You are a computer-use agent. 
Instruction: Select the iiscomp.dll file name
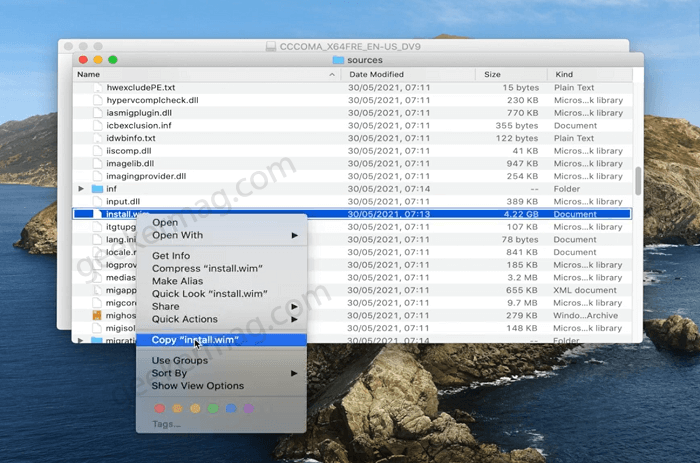129,151
